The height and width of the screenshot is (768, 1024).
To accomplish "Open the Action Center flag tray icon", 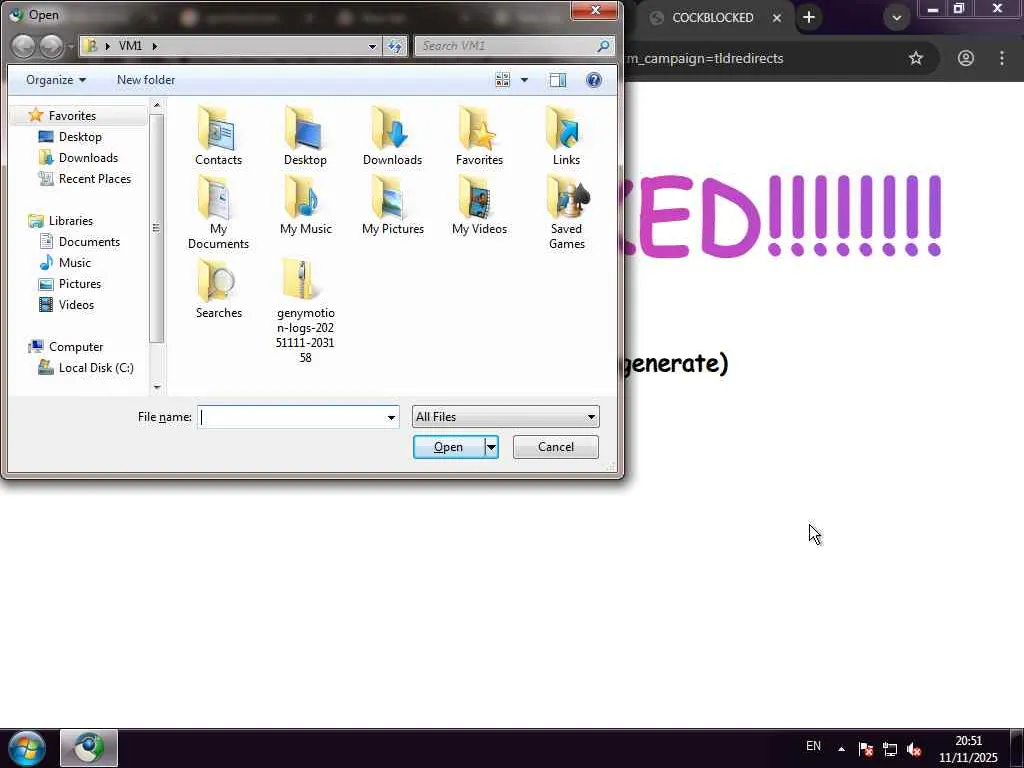I will (x=866, y=748).
